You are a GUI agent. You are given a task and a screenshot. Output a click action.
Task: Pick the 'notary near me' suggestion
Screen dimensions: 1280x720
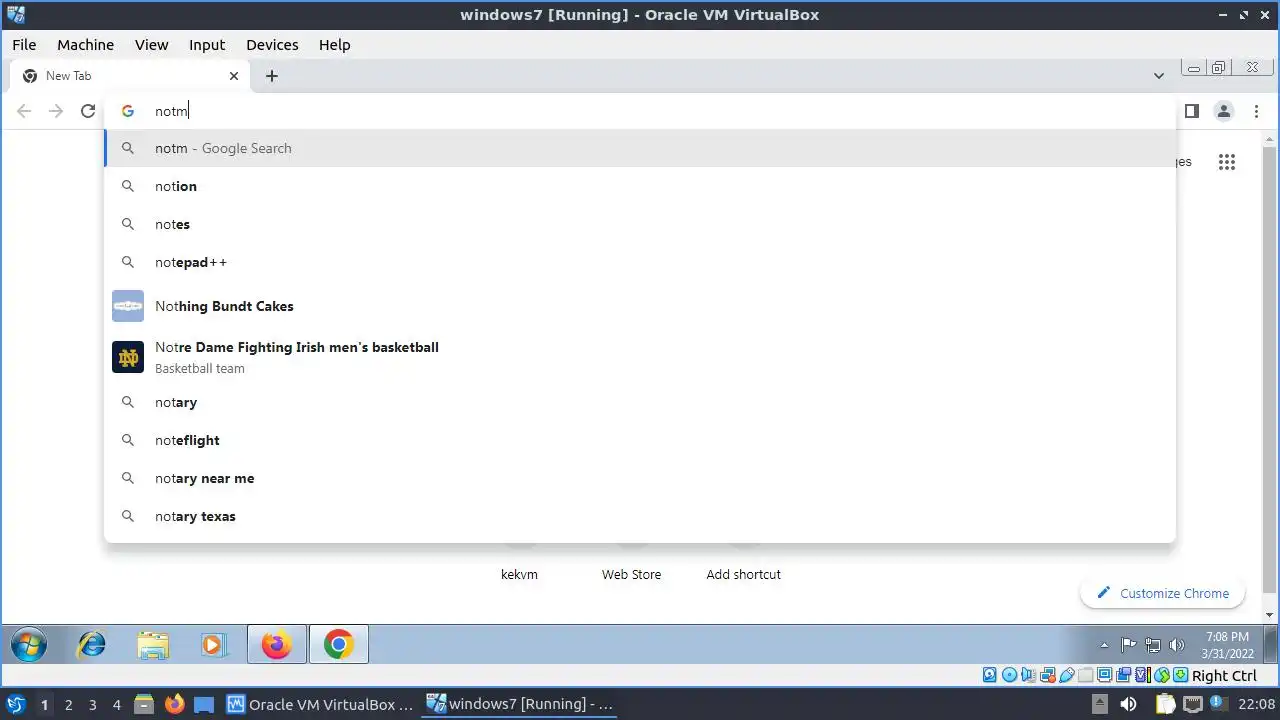(x=640, y=478)
